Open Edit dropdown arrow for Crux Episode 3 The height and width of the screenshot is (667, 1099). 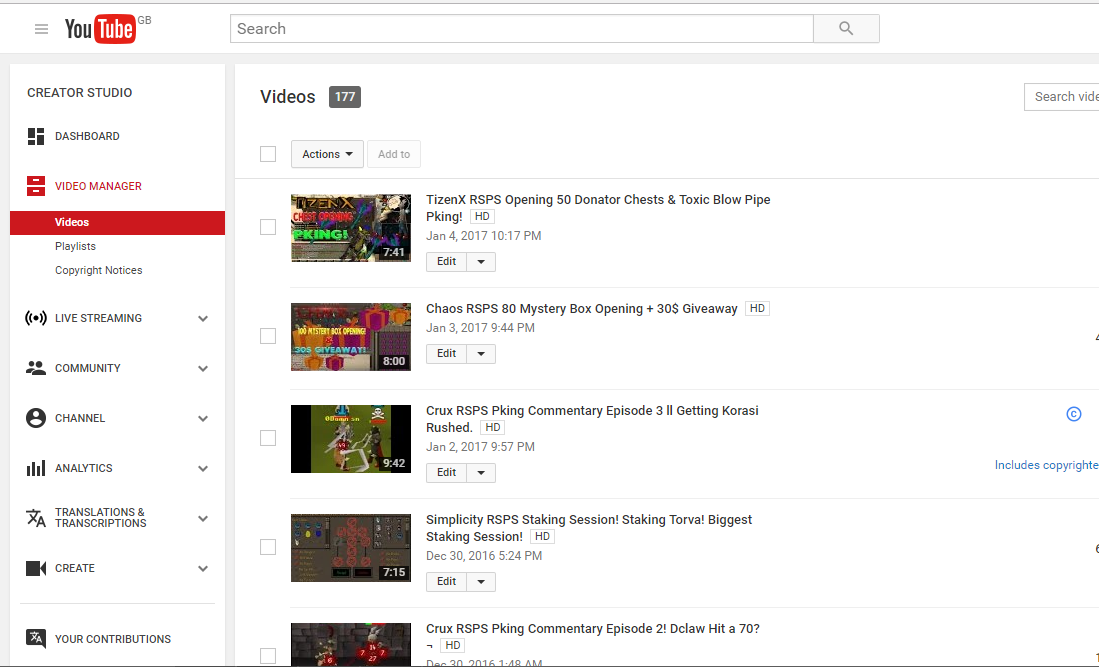pyautogui.click(x=481, y=473)
